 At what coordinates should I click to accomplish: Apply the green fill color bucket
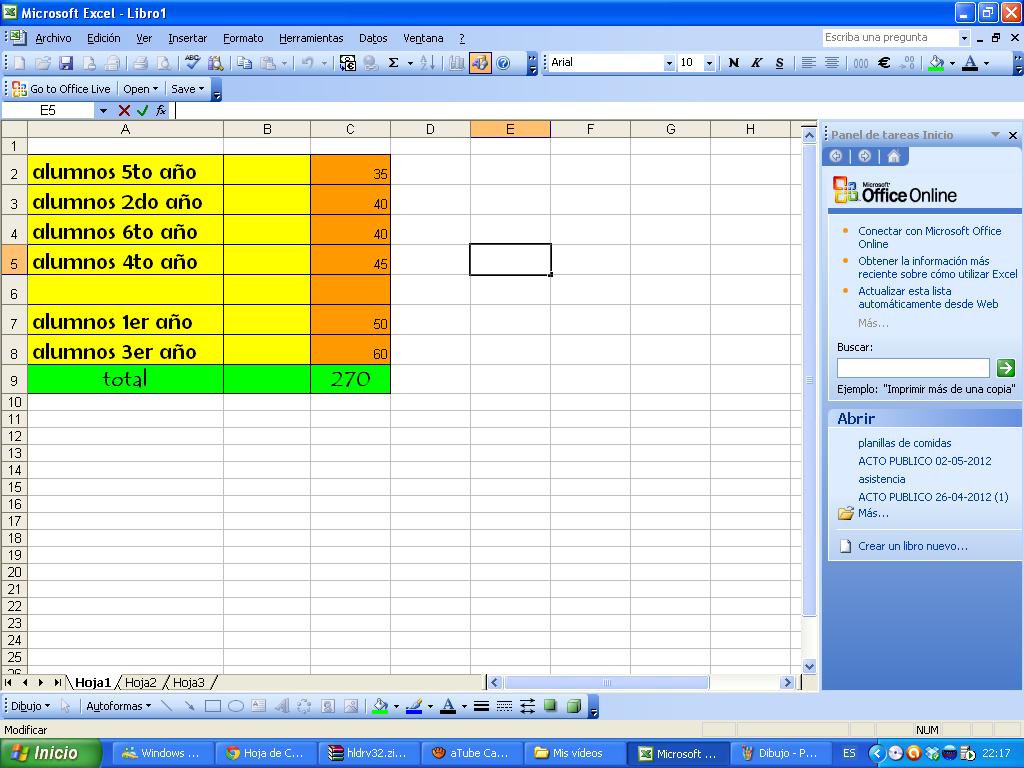[x=936, y=63]
